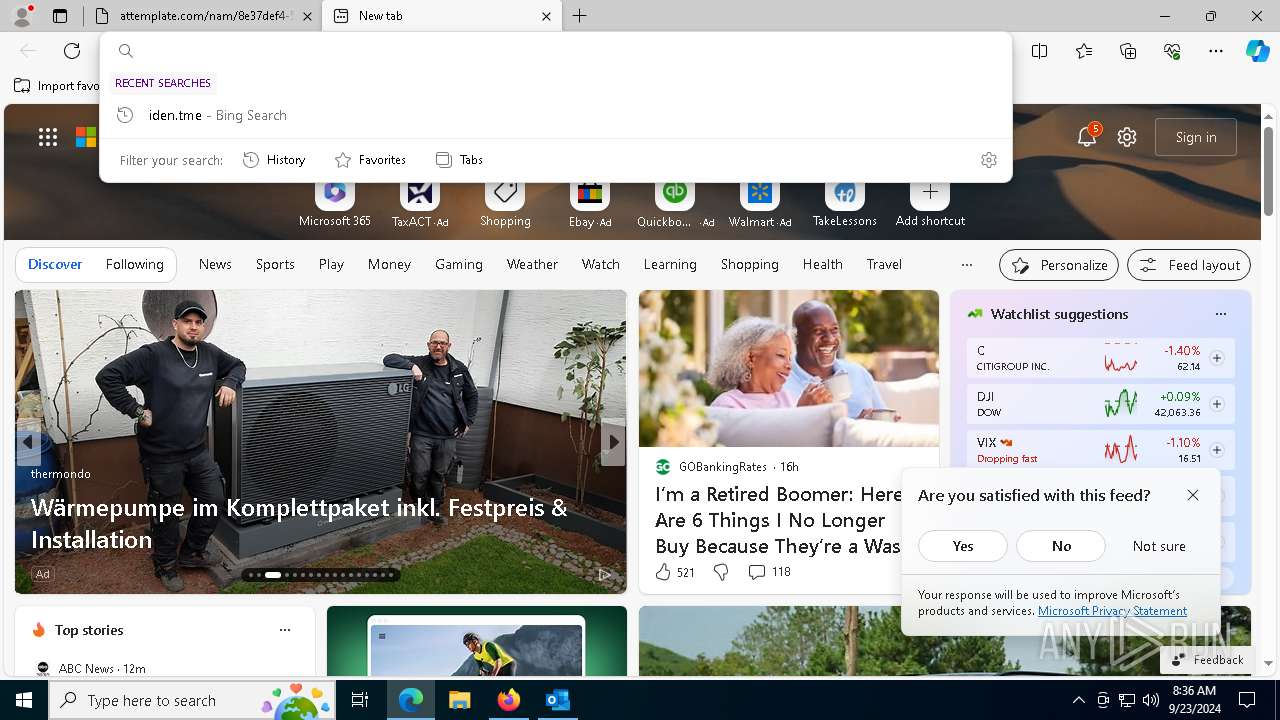Open Copilot icon in toolbar

pyautogui.click(x=1257, y=51)
